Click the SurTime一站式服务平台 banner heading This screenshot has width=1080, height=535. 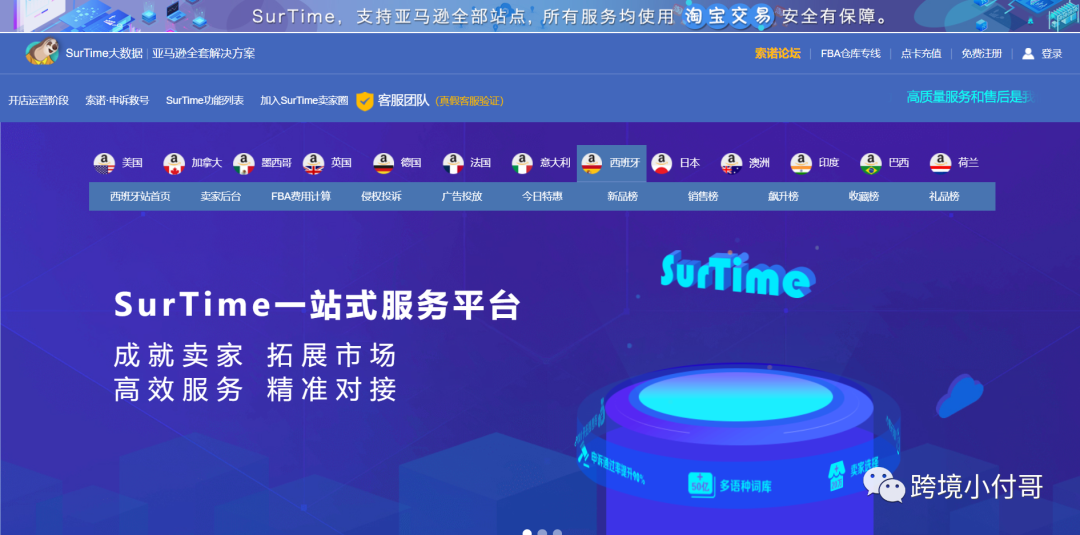[x=318, y=305]
